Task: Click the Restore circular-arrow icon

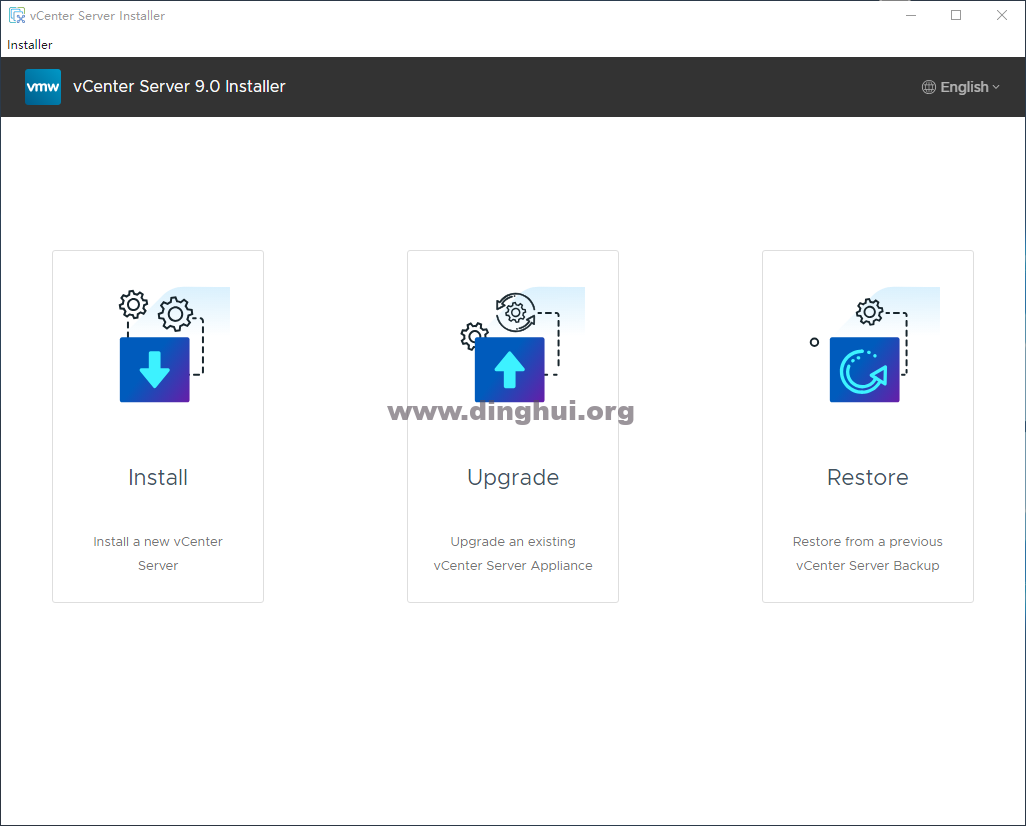Action: tap(864, 369)
